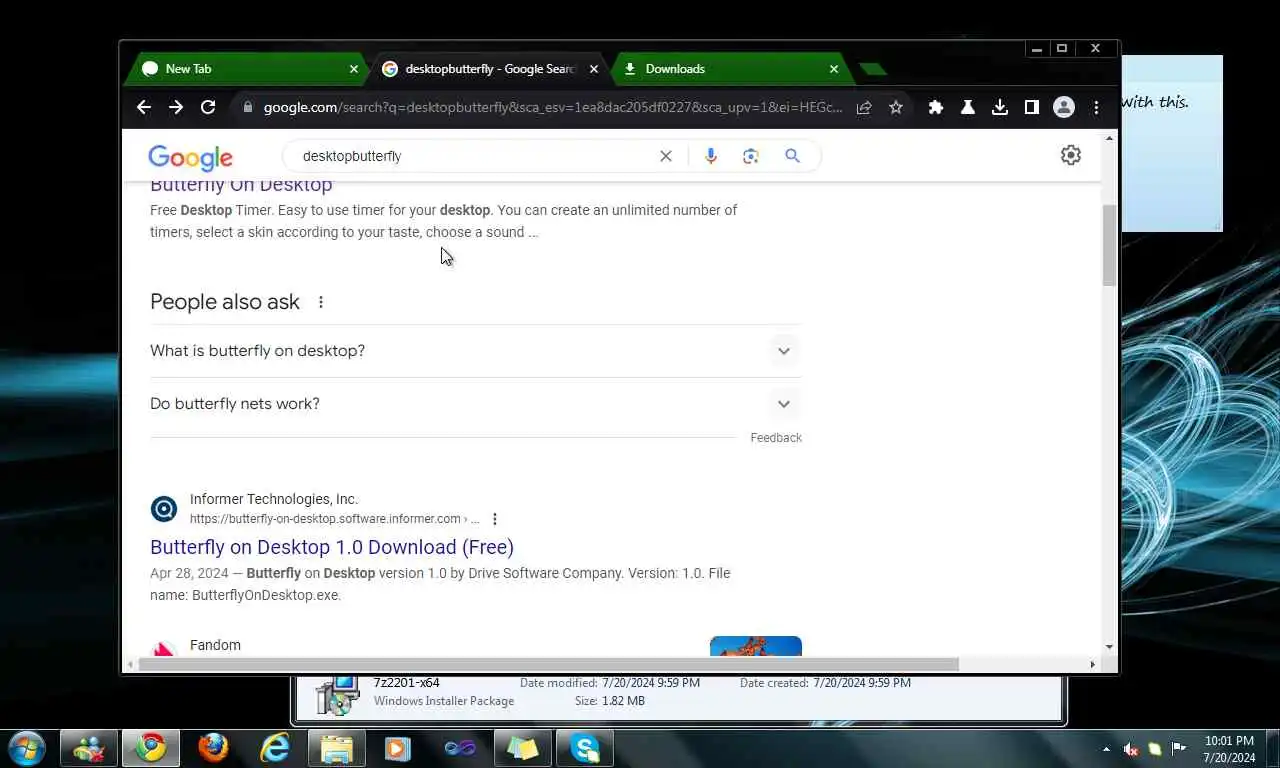This screenshot has width=1280, height=768.
Task: Focus the Chrome address bar URL
Action: (x=552, y=107)
